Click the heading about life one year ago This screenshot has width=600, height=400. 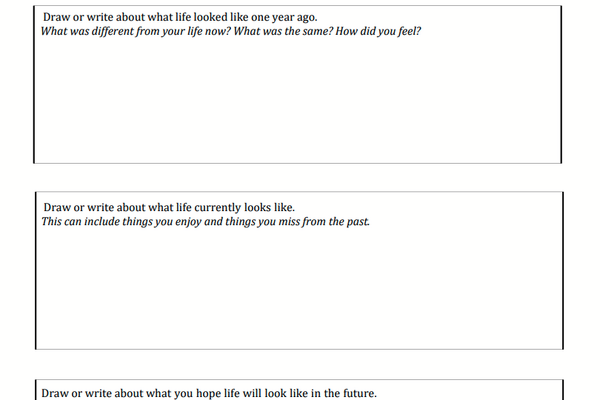point(180,17)
